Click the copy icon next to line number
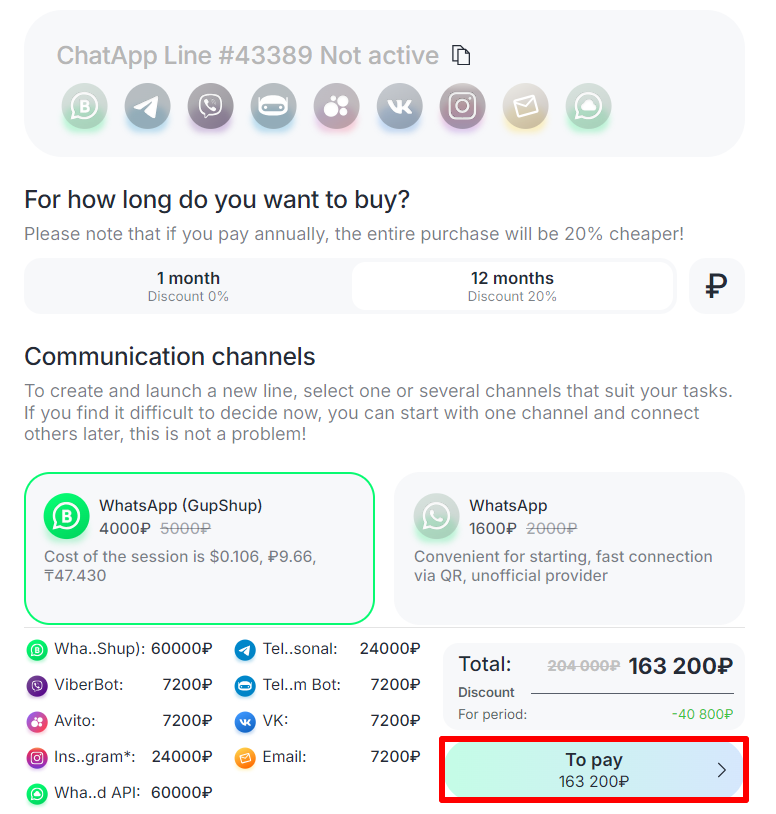The height and width of the screenshot is (814, 776). pyautogui.click(x=461, y=55)
